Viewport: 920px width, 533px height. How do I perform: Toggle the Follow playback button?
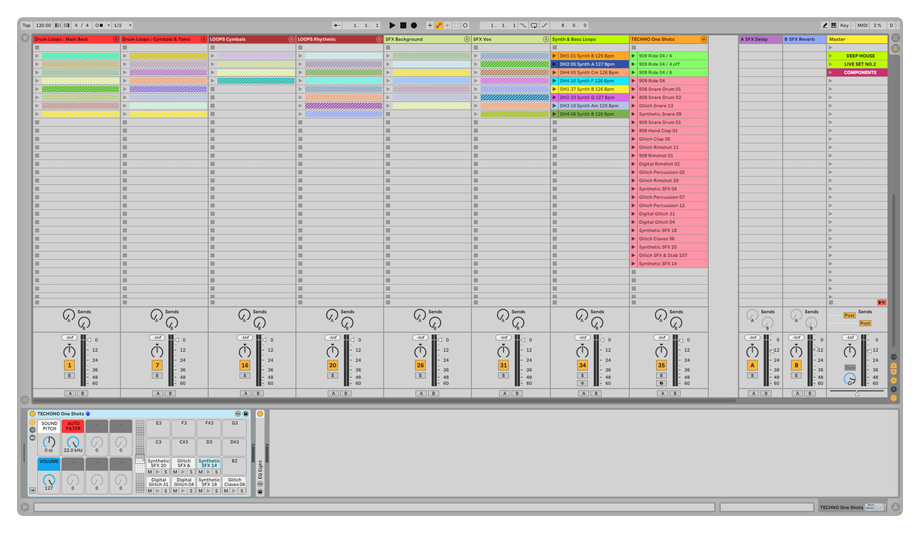pos(336,25)
